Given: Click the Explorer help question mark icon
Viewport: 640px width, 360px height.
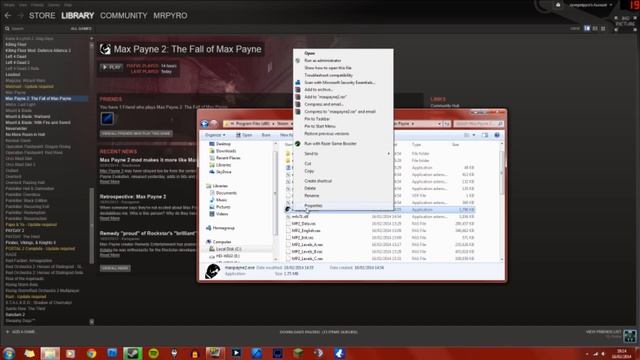Looking at the screenshot, I should 497,135.
